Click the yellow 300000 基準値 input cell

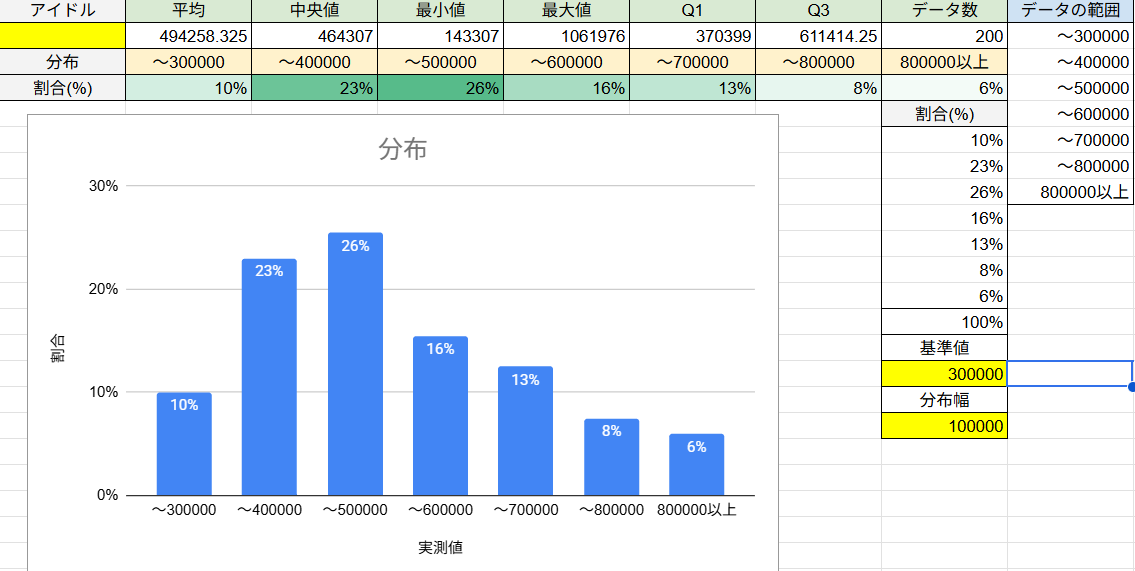tap(945, 374)
